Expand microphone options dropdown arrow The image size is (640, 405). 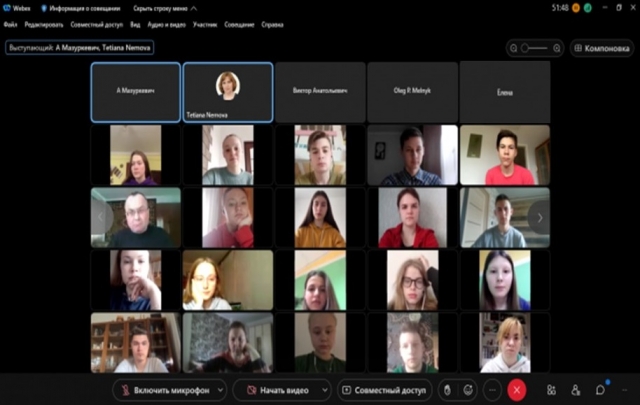(x=220, y=390)
